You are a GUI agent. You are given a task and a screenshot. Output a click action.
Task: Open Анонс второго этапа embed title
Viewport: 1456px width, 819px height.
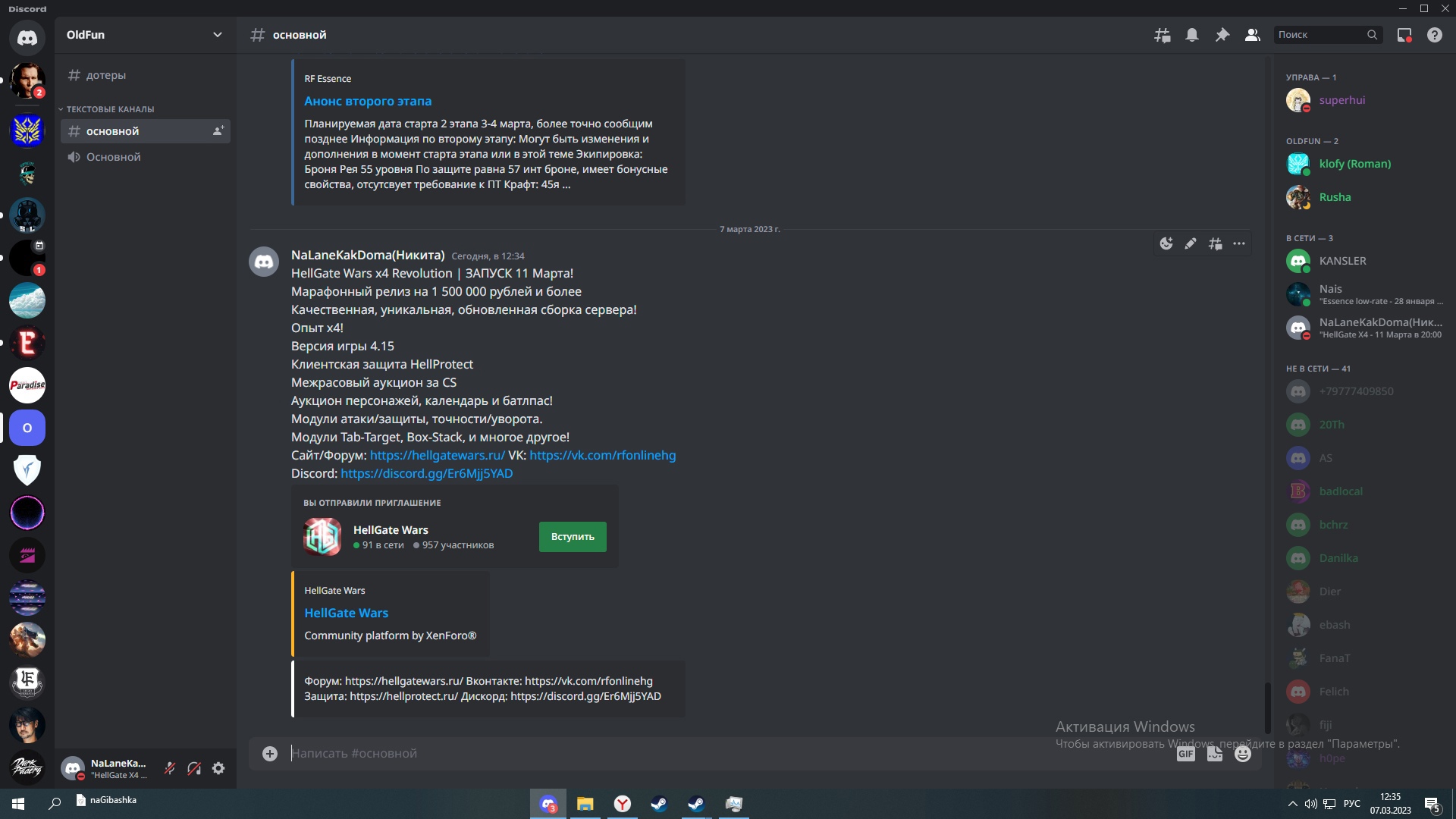[368, 101]
